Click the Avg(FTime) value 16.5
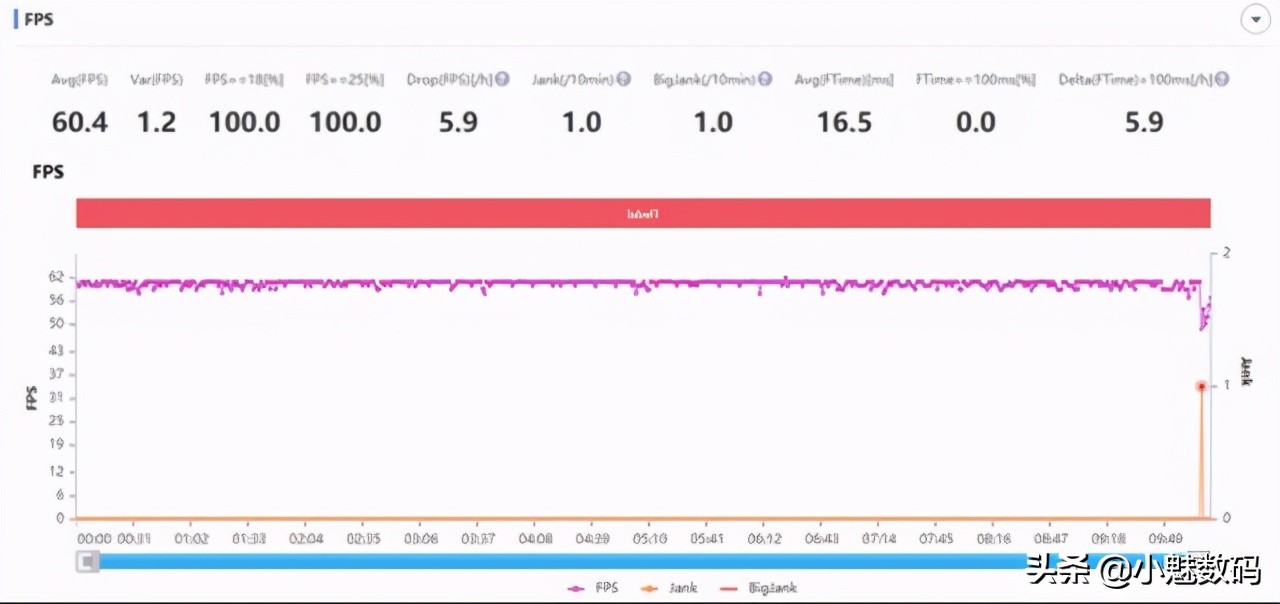Screen dimensions: 1280x604 coord(845,123)
